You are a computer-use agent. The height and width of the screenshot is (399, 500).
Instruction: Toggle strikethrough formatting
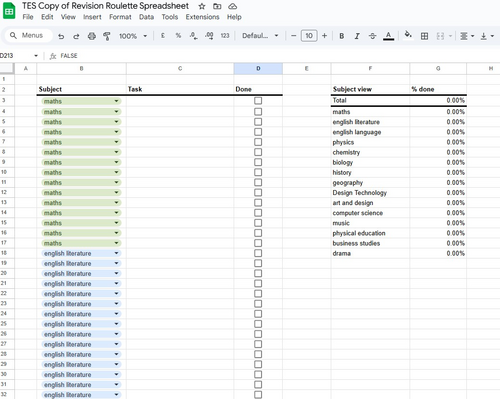373,36
